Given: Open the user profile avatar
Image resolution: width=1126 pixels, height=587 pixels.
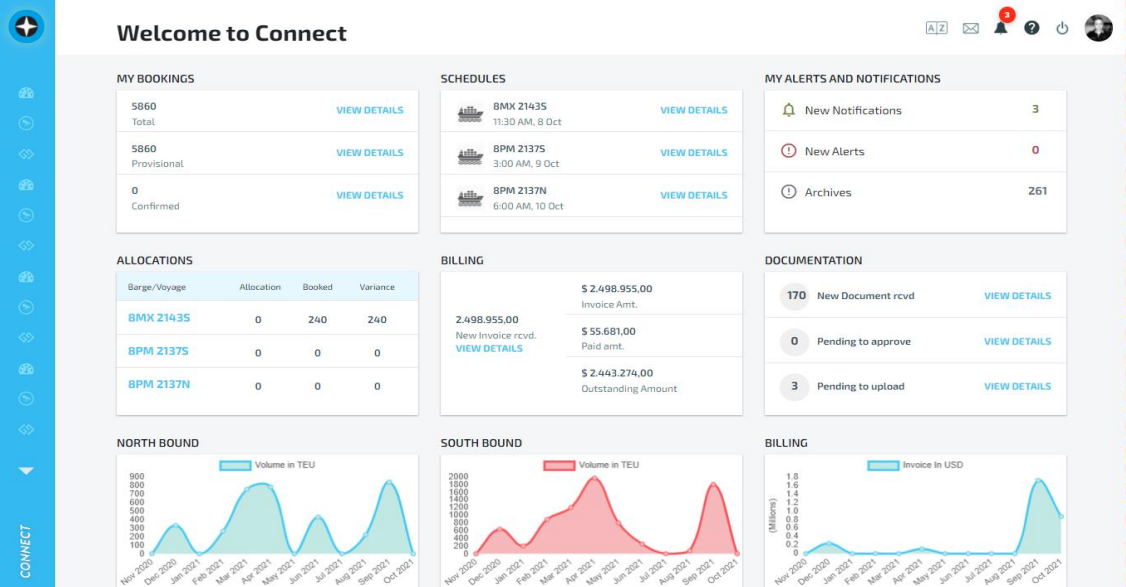Looking at the screenshot, I should (1098, 28).
